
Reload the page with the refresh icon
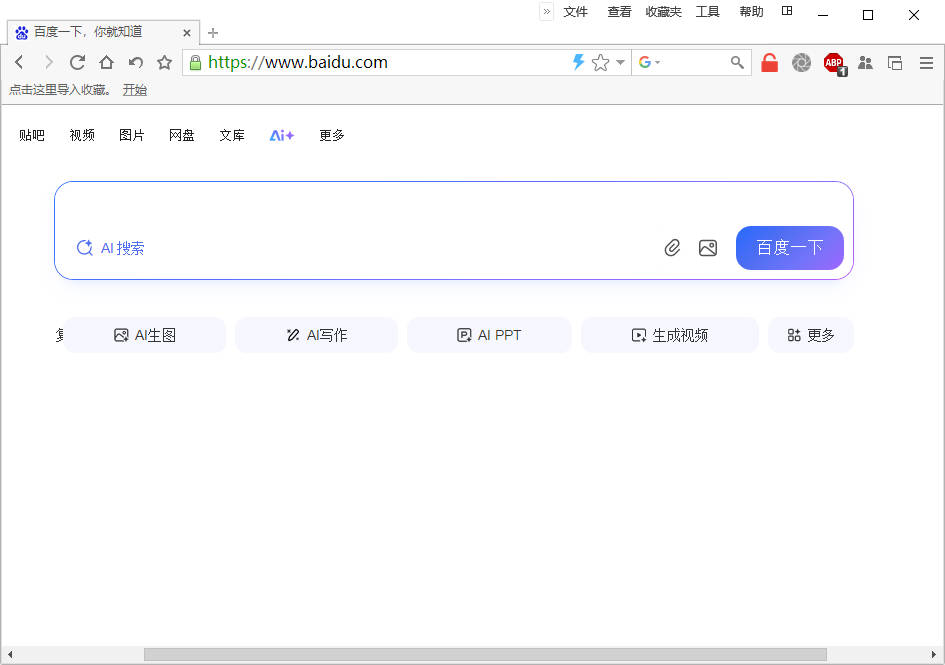coord(77,62)
